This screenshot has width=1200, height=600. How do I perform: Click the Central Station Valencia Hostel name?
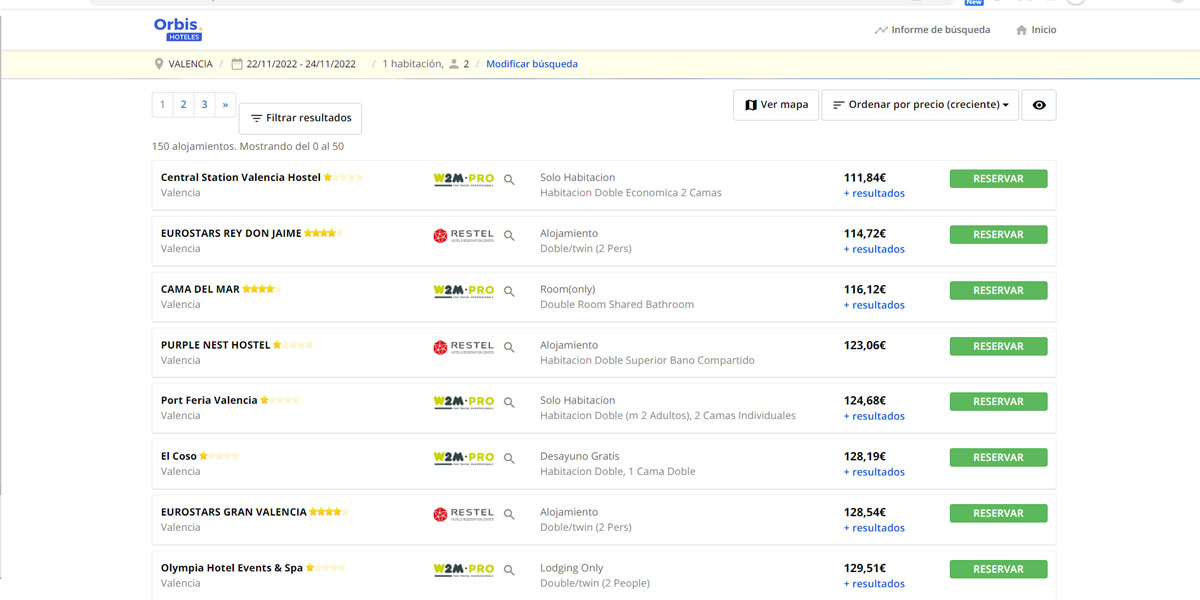[241, 178]
